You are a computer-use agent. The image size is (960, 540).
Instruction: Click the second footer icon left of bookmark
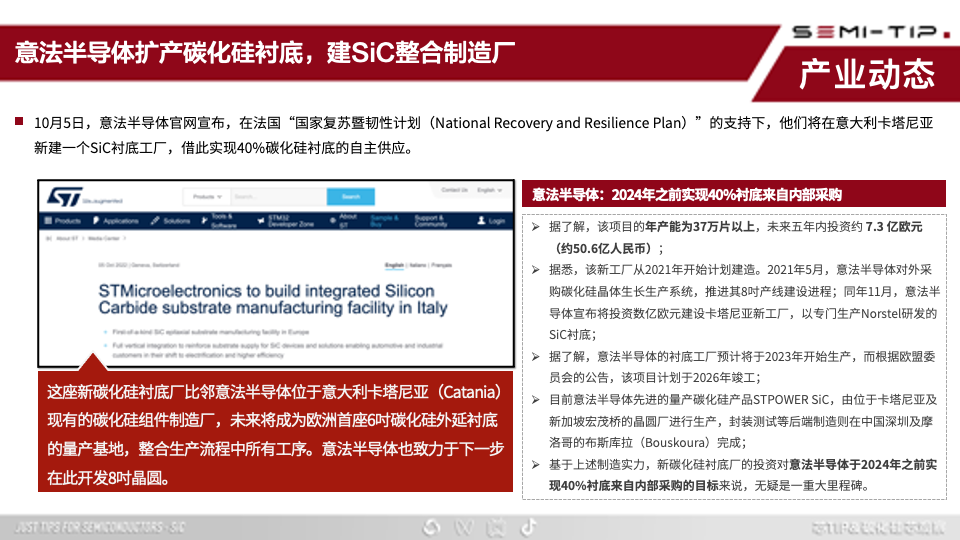[463, 527]
